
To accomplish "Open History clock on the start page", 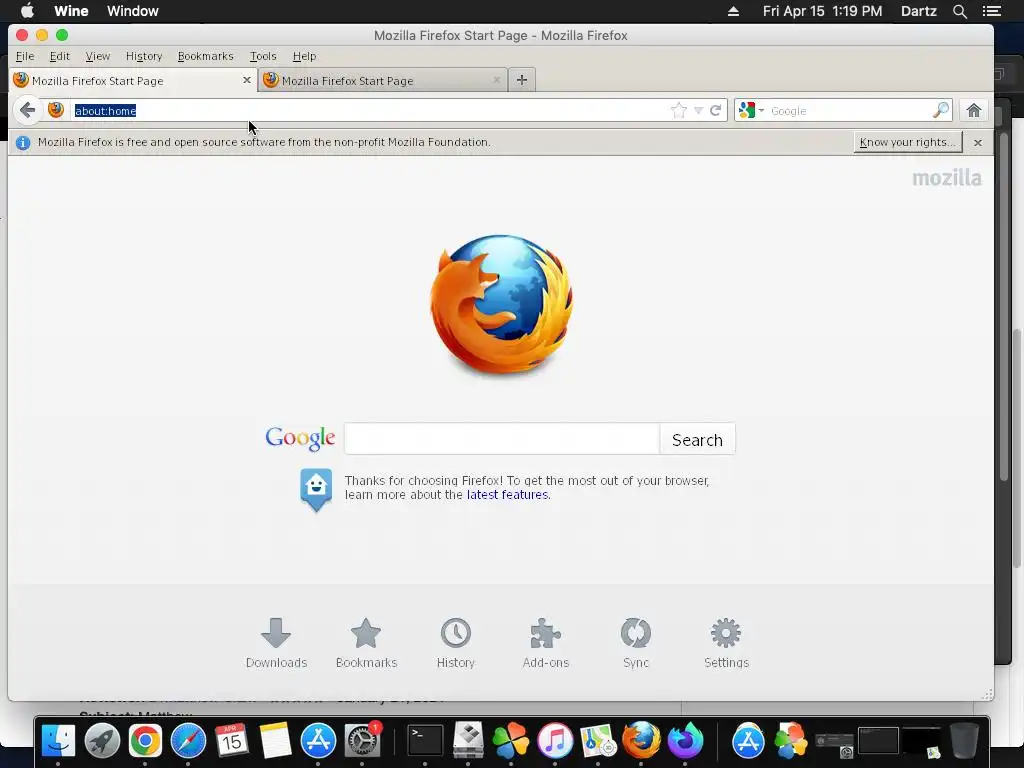I will (456, 643).
